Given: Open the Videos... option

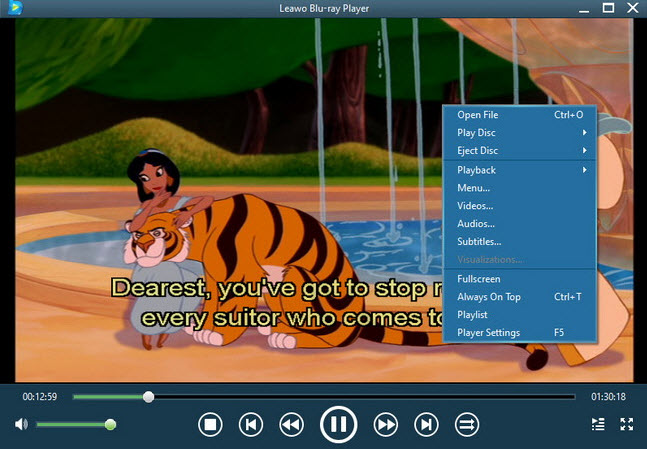Looking at the screenshot, I should pos(520,206).
